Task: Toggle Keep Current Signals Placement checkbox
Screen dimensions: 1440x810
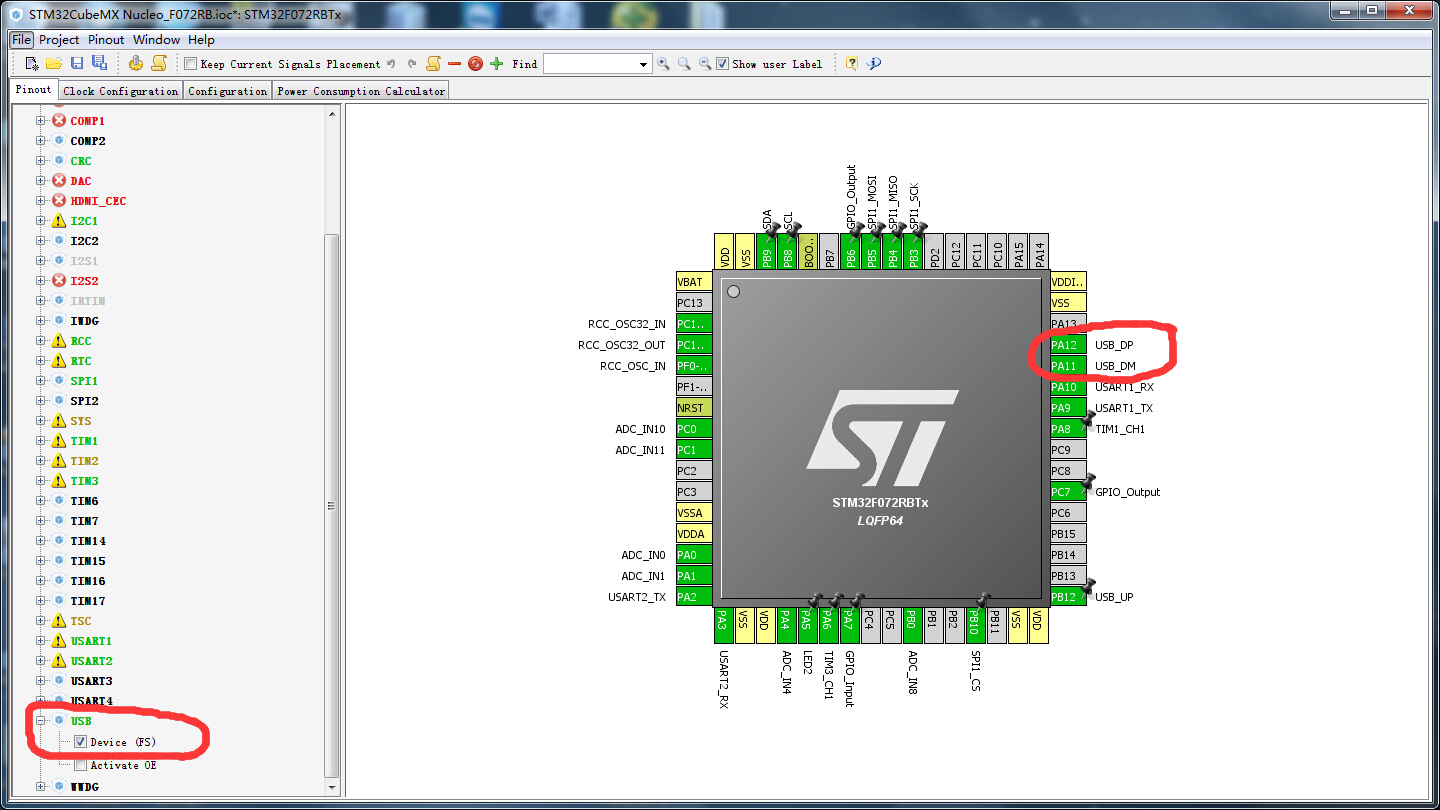Action: click(x=190, y=64)
